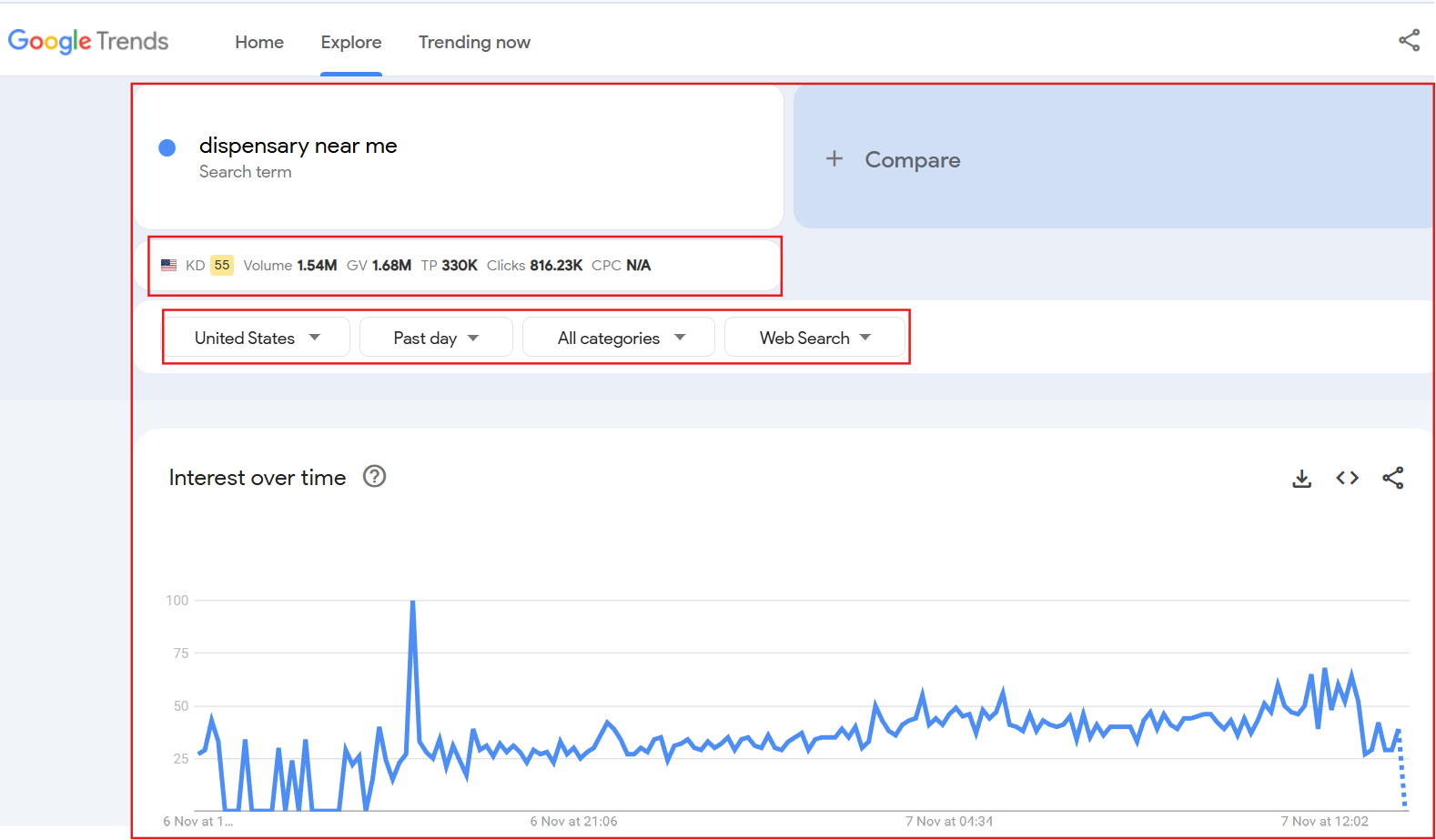1436x840 pixels.
Task: Click the CPC N/A metric
Action: (x=622, y=265)
